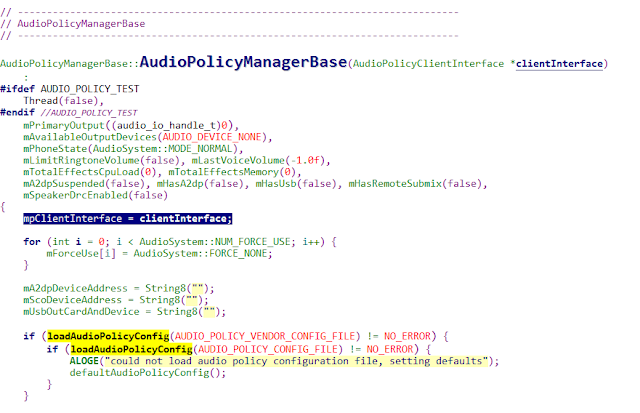Click the "could not load audio policy" string
Viewport: 640px width, 413px height.
point(296,361)
